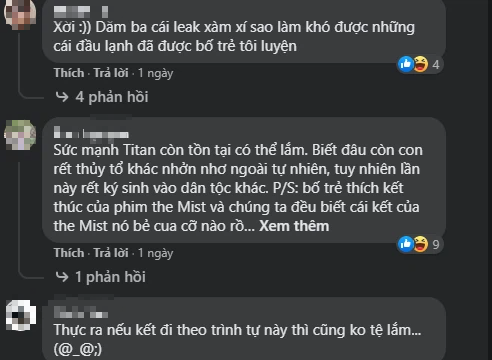
Task: Click 'Thích' under the Titan comment
Action: (69, 253)
